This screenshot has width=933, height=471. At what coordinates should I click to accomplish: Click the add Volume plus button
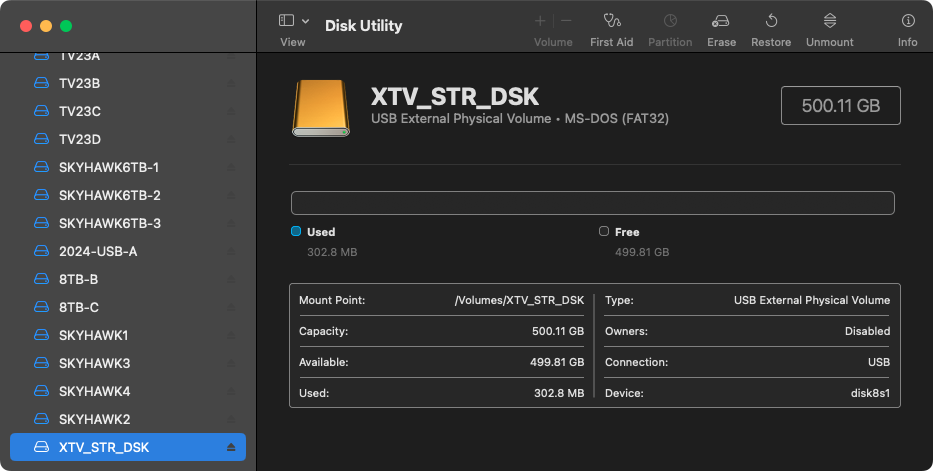[x=540, y=21]
